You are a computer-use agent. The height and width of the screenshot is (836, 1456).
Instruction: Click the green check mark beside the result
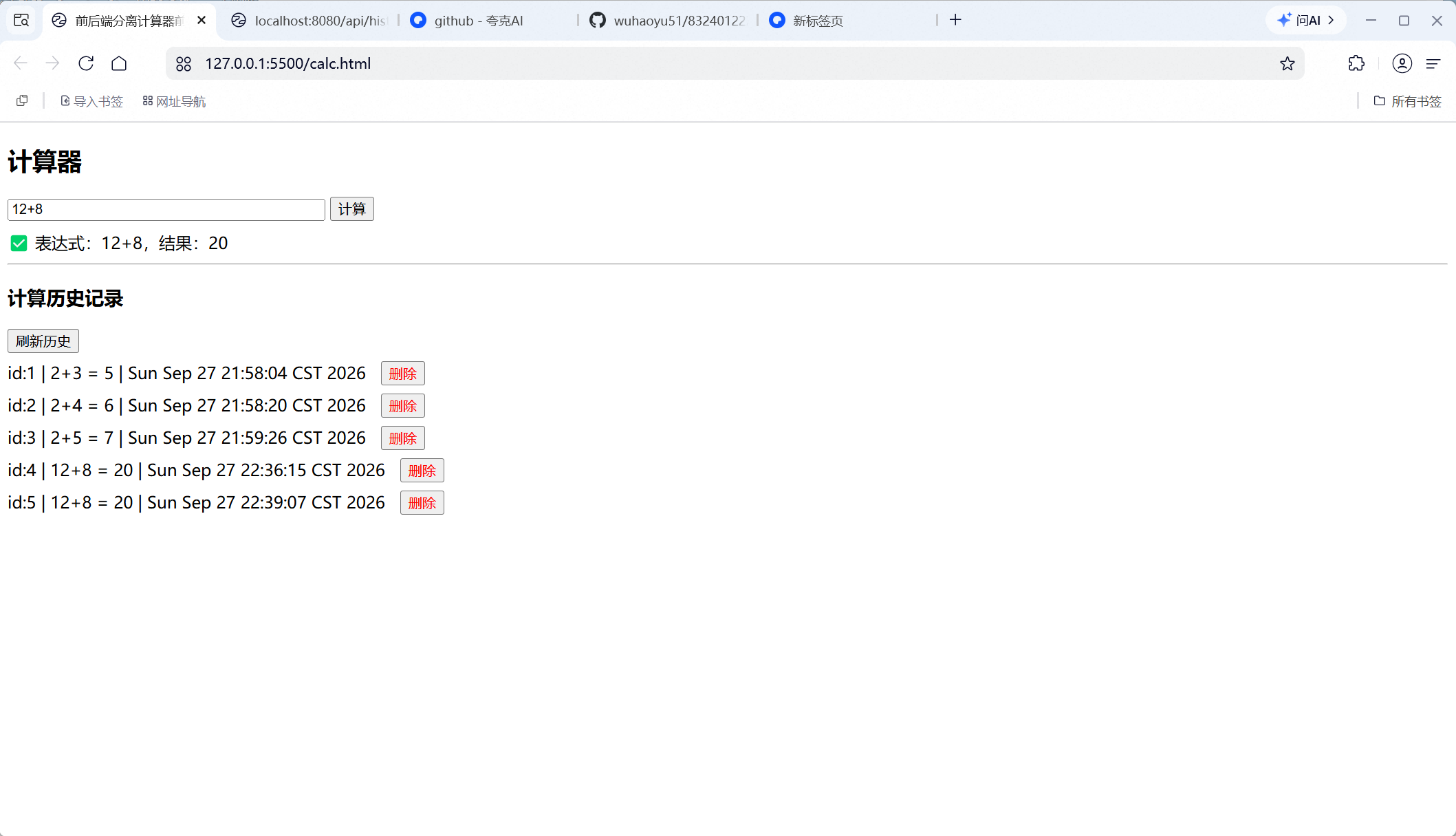(19, 244)
